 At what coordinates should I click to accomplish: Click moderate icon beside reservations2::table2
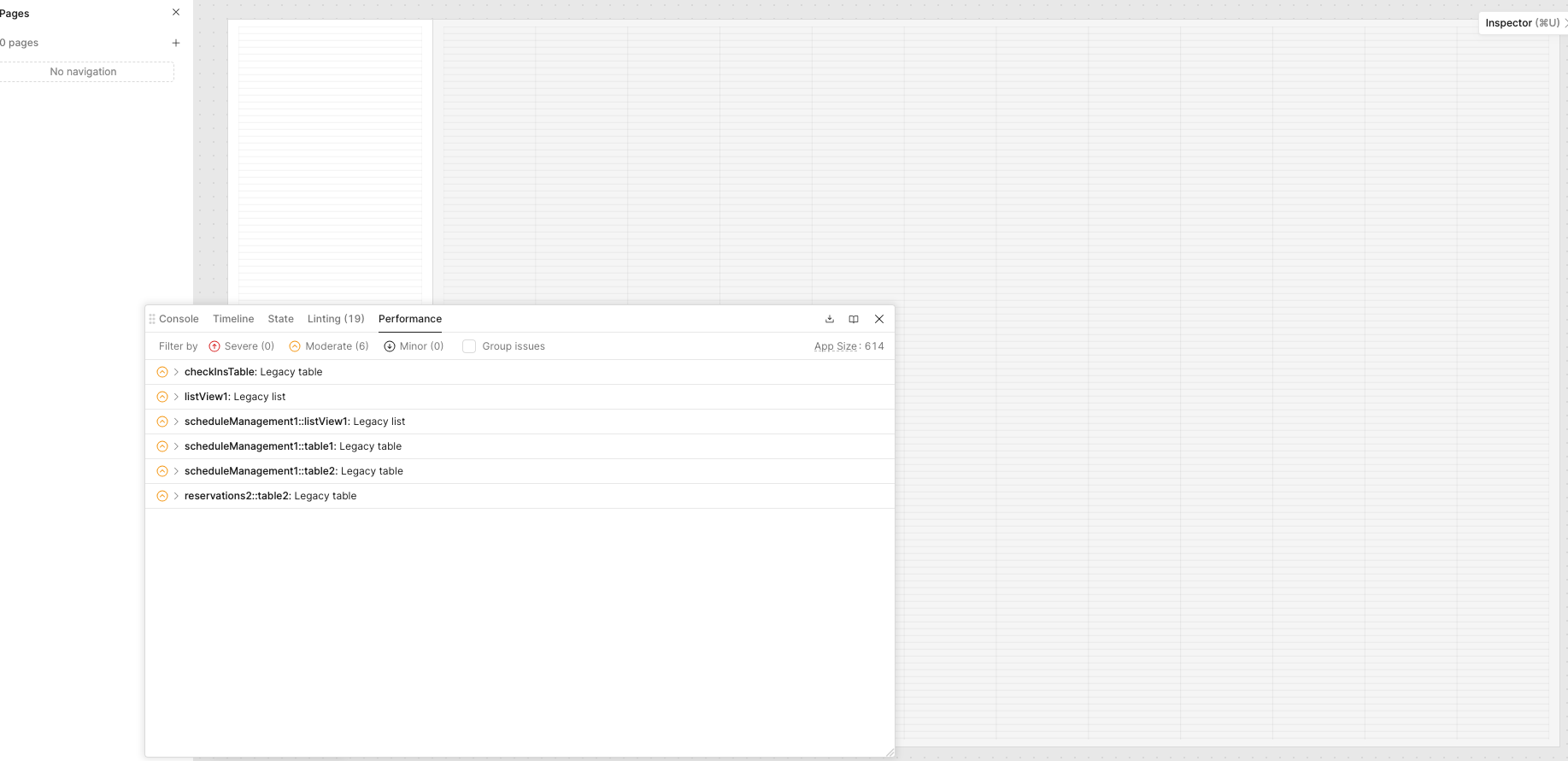tap(162, 496)
